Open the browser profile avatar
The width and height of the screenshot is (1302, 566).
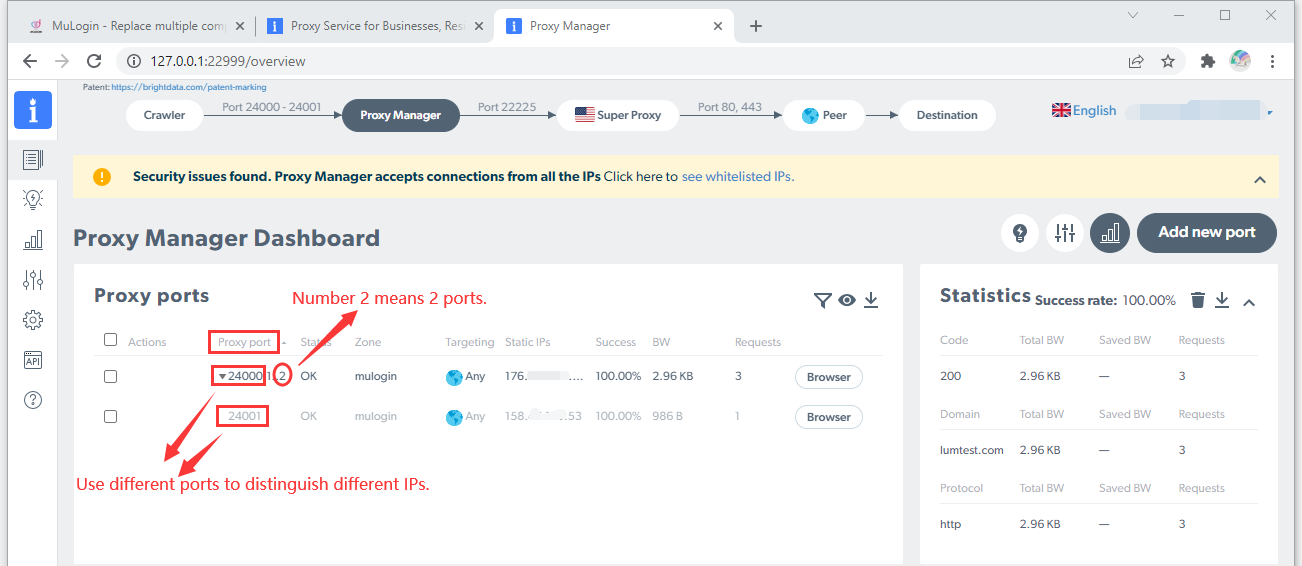tap(1240, 61)
